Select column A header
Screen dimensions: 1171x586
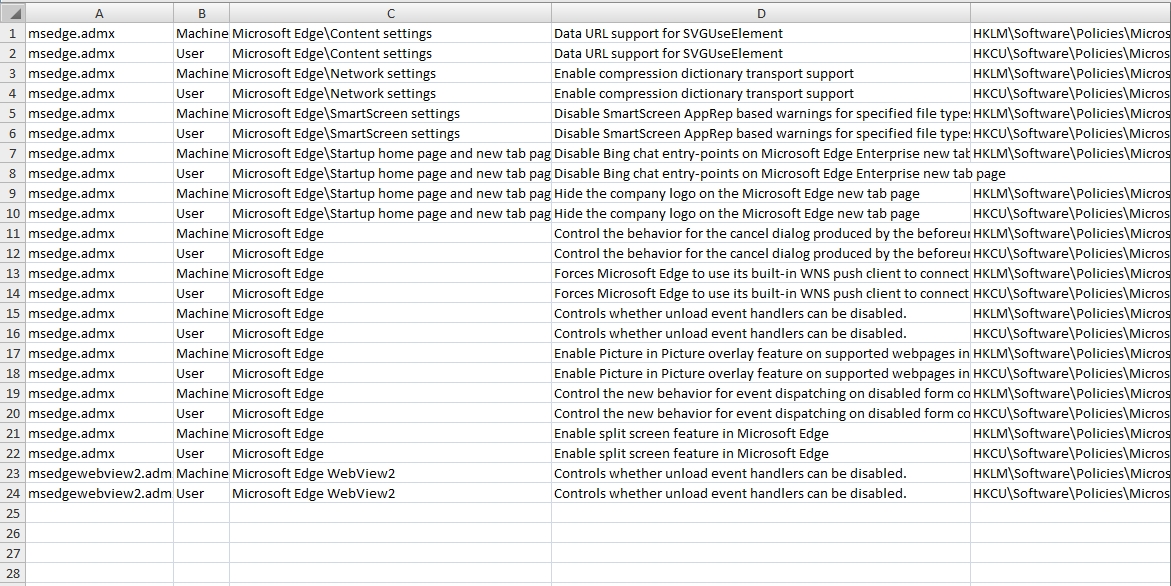pos(99,13)
